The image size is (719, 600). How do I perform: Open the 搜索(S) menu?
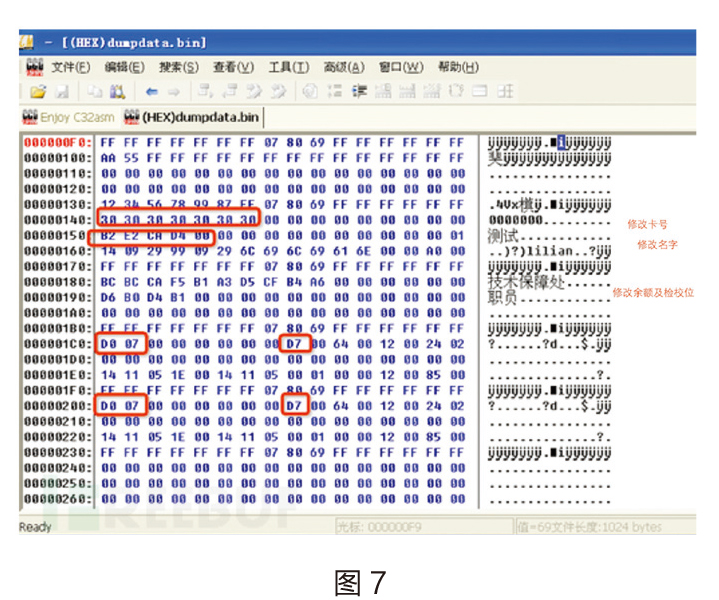[x=178, y=67]
